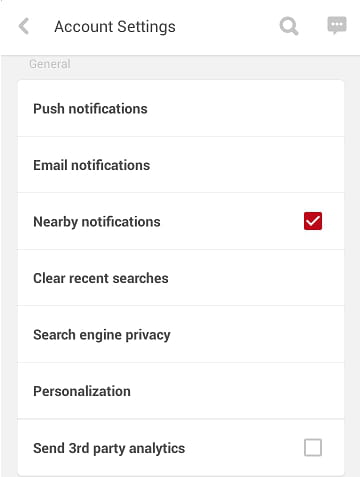Go back using the header arrow
This screenshot has height=477, width=360.
(x=24, y=26)
